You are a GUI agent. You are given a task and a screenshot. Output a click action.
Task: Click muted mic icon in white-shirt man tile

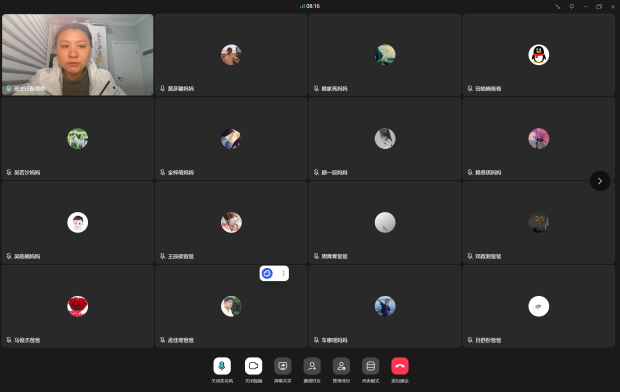(163, 340)
